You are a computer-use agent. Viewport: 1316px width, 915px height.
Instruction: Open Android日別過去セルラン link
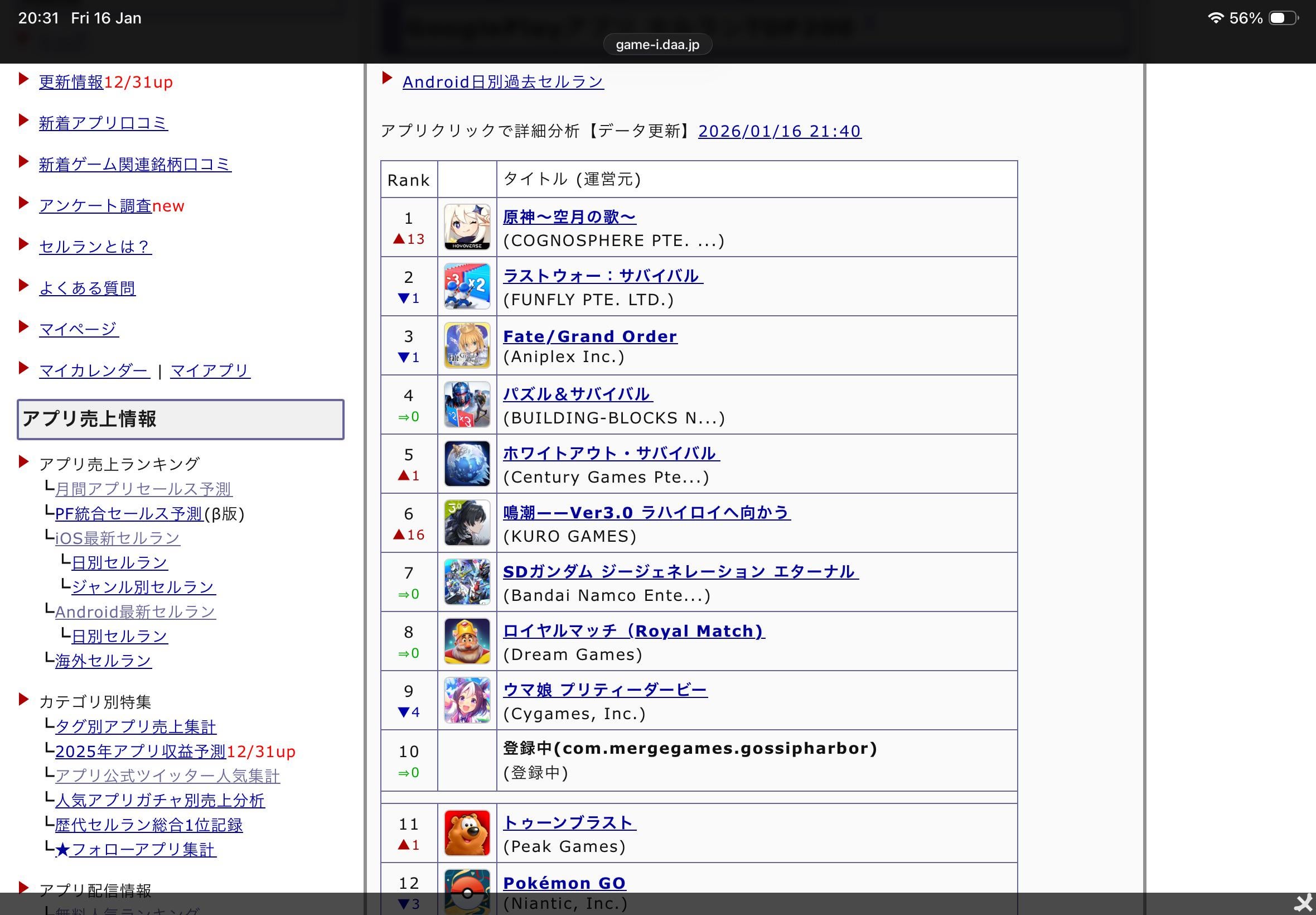pos(503,82)
